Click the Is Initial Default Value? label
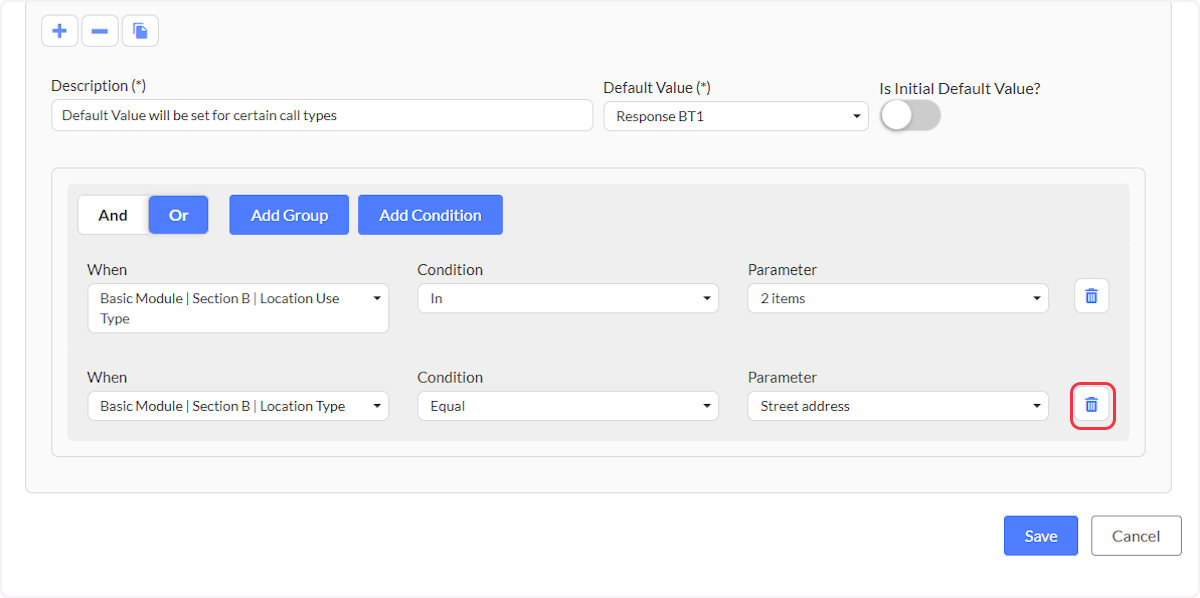Screen dimensions: 1200x598 (960, 88)
